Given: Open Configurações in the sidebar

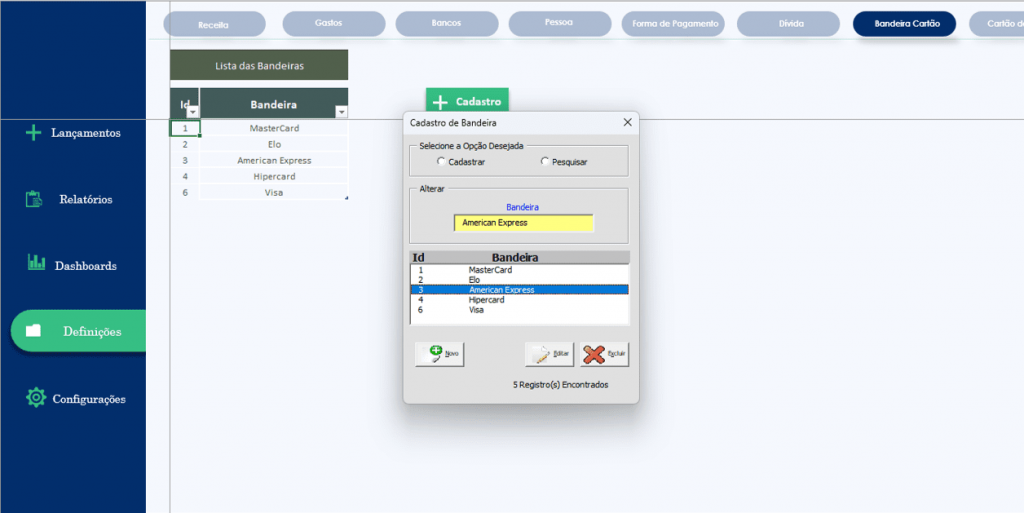Looking at the screenshot, I should [89, 399].
